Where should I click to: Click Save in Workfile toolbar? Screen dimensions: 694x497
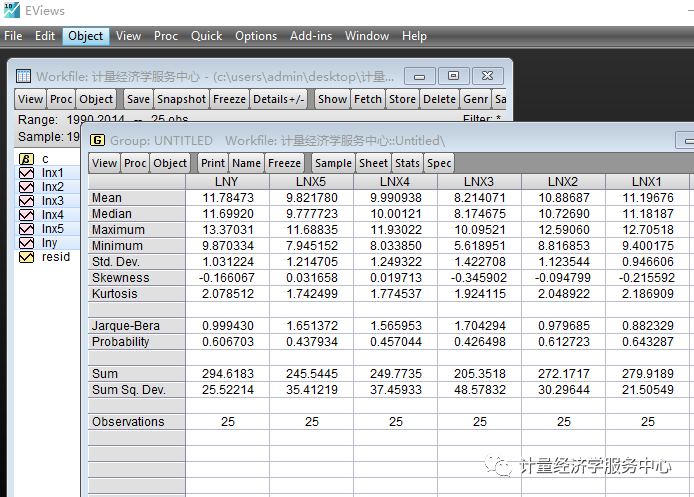point(139,99)
